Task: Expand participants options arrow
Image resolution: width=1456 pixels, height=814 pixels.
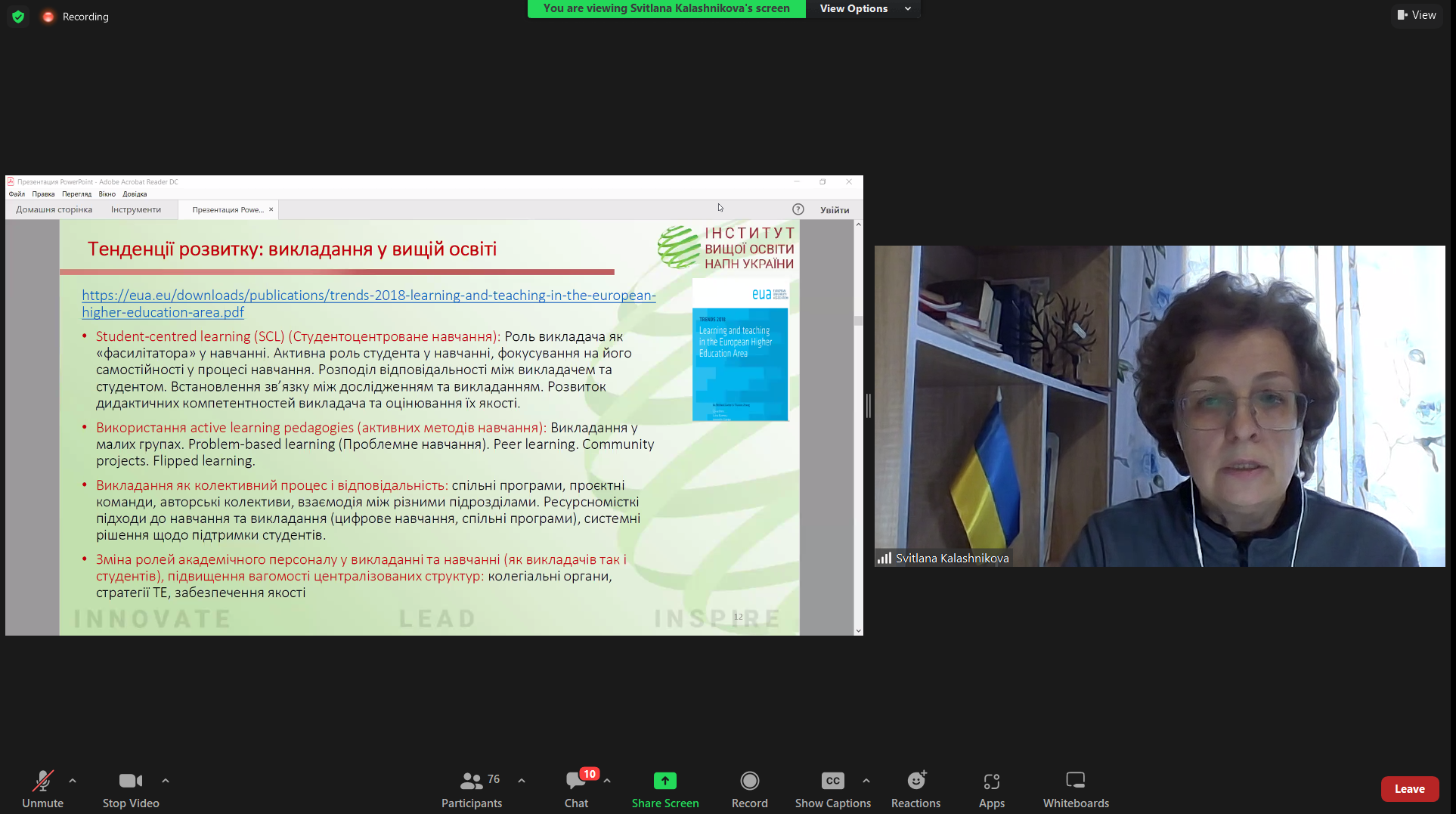Action: click(x=522, y=781)
